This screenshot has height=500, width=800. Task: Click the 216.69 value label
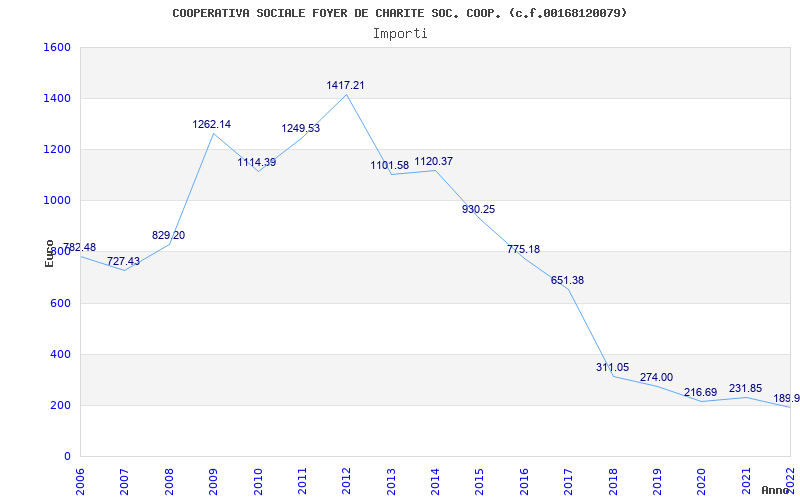(701, 392)
